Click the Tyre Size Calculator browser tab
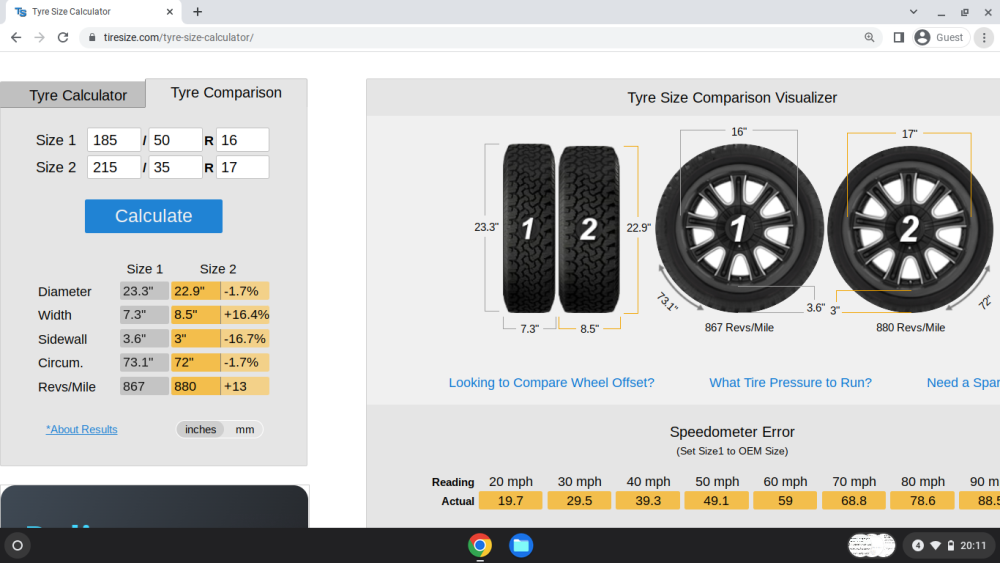 (93, 11)
